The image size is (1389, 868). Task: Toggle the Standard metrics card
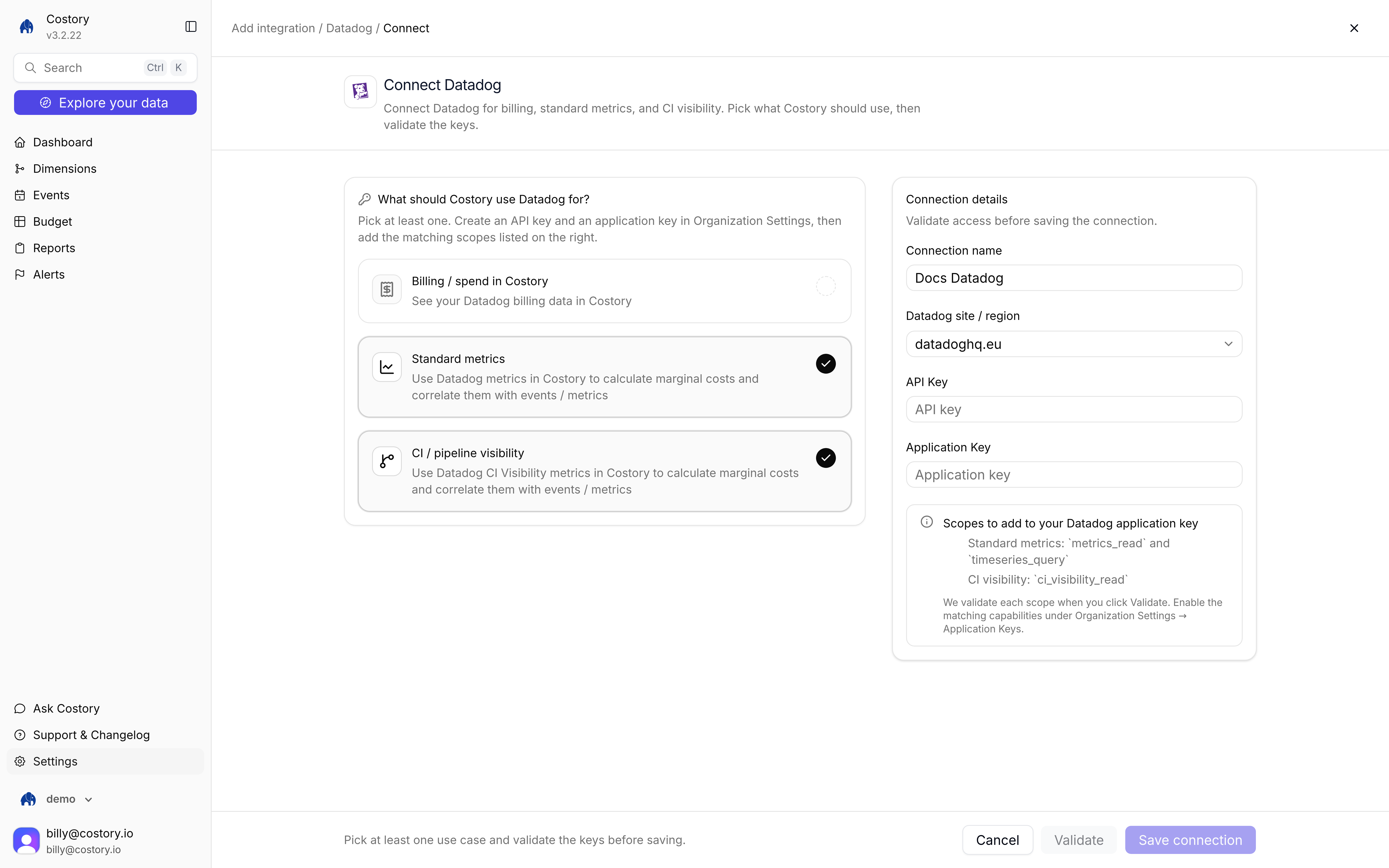coord(604,377)
